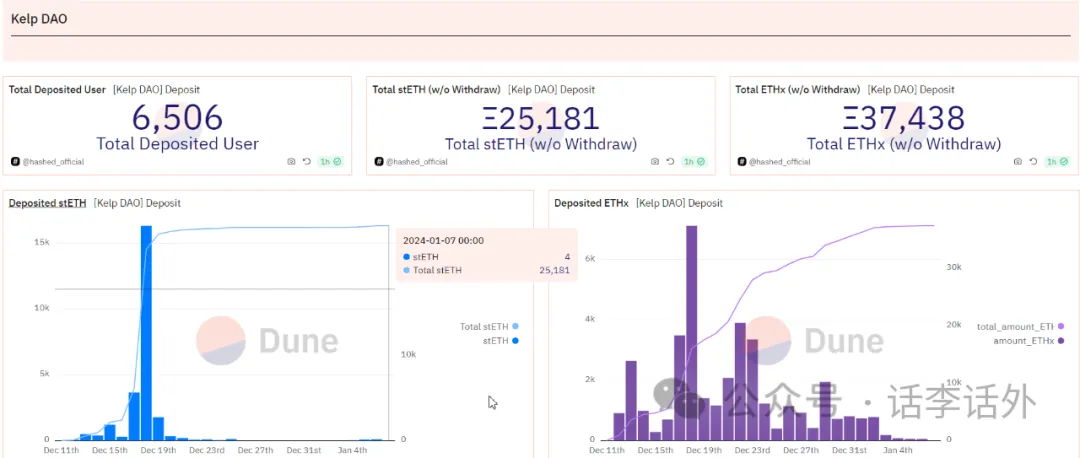Screen dimensions: 1080x458
Task: Click 30k label on ETHx chart right axis
Action: coord(953,267)
